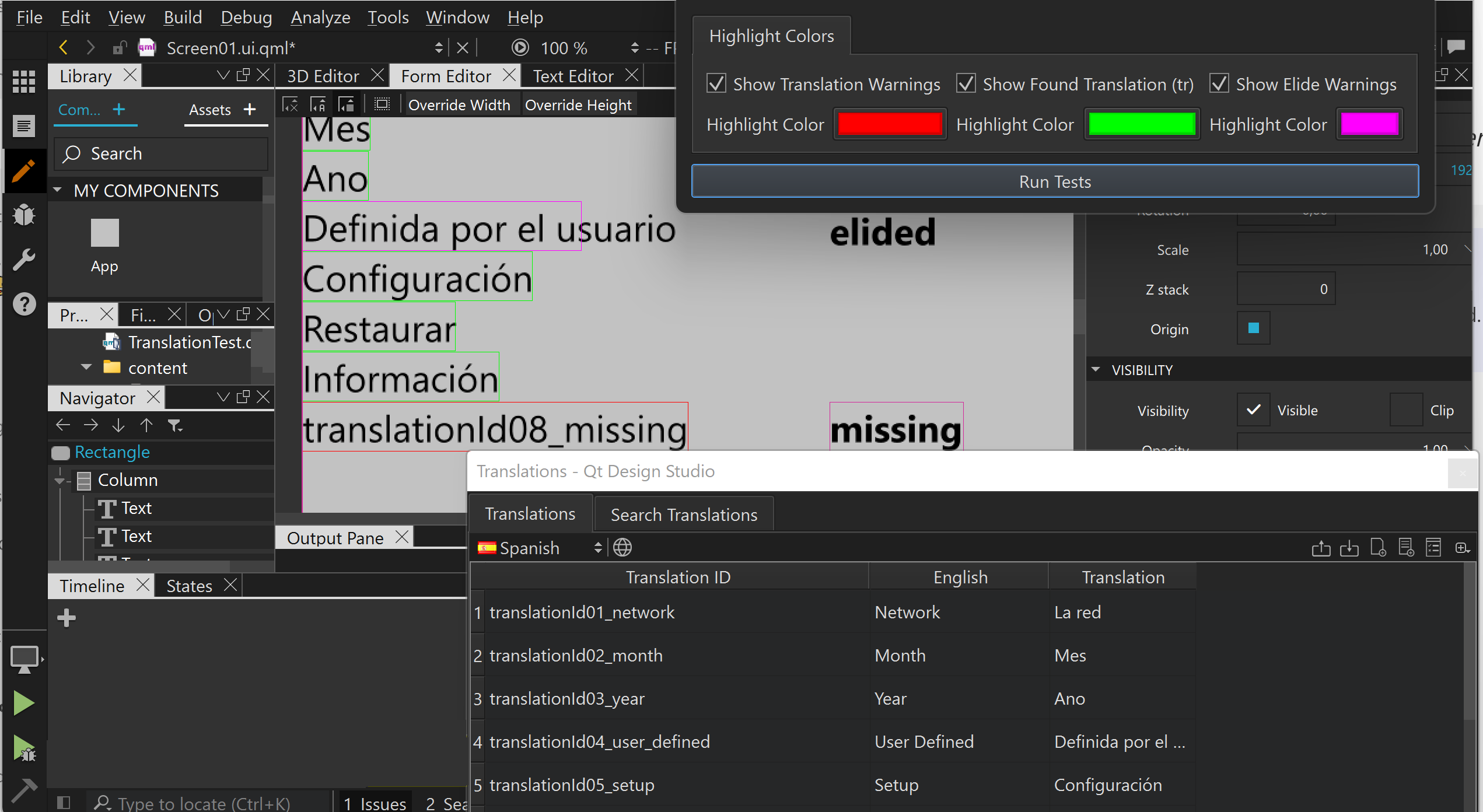Click the green Run play button
1483x812 pixels.
point(23,703)
